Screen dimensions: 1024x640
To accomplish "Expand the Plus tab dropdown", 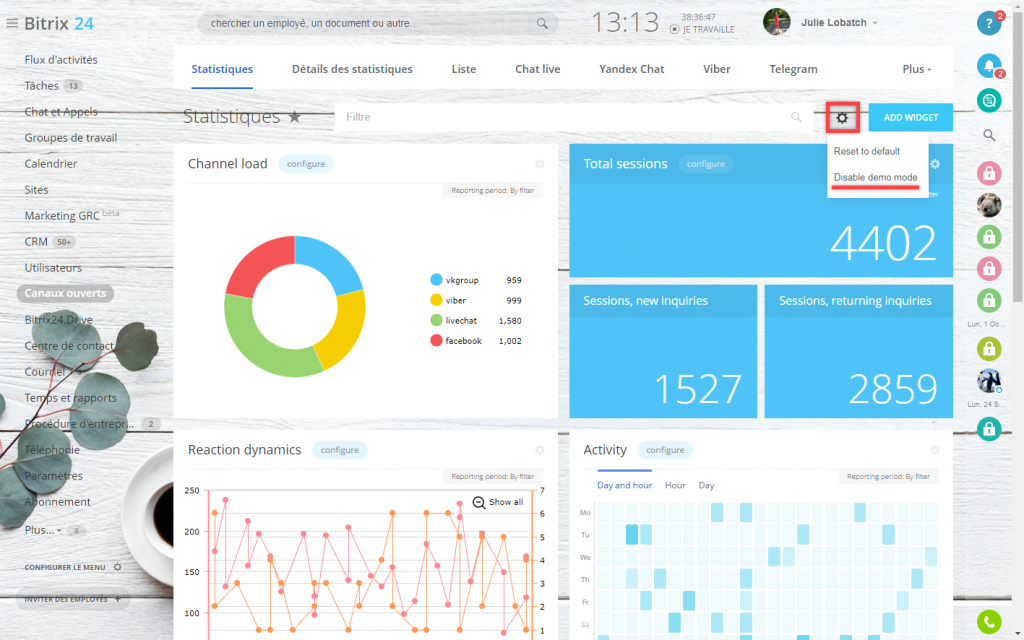I will [917, 69].
